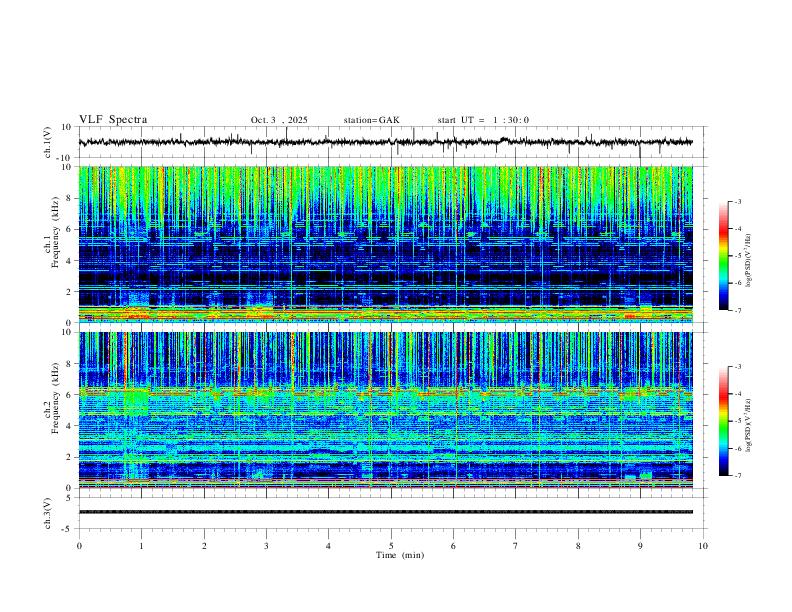Click the "-7" tick on ch.1 colorbar

737,311
